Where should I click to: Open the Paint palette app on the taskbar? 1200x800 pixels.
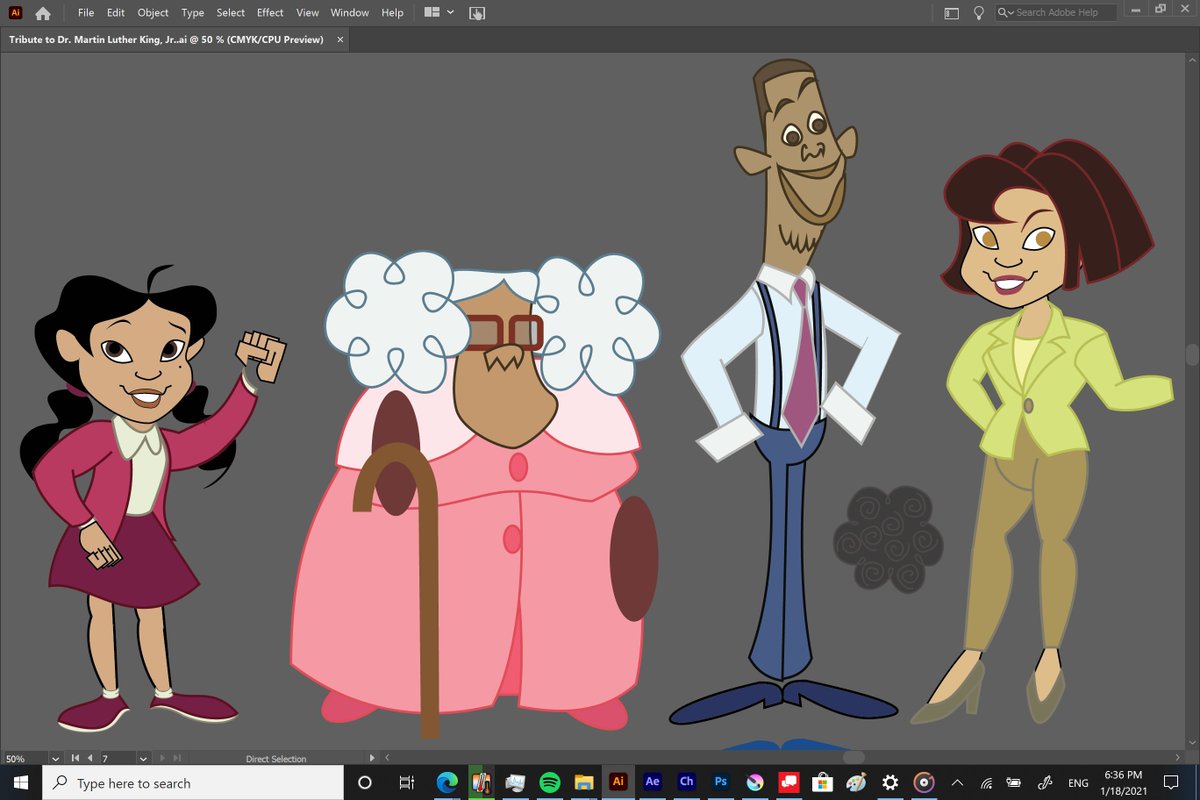point(856,783)
